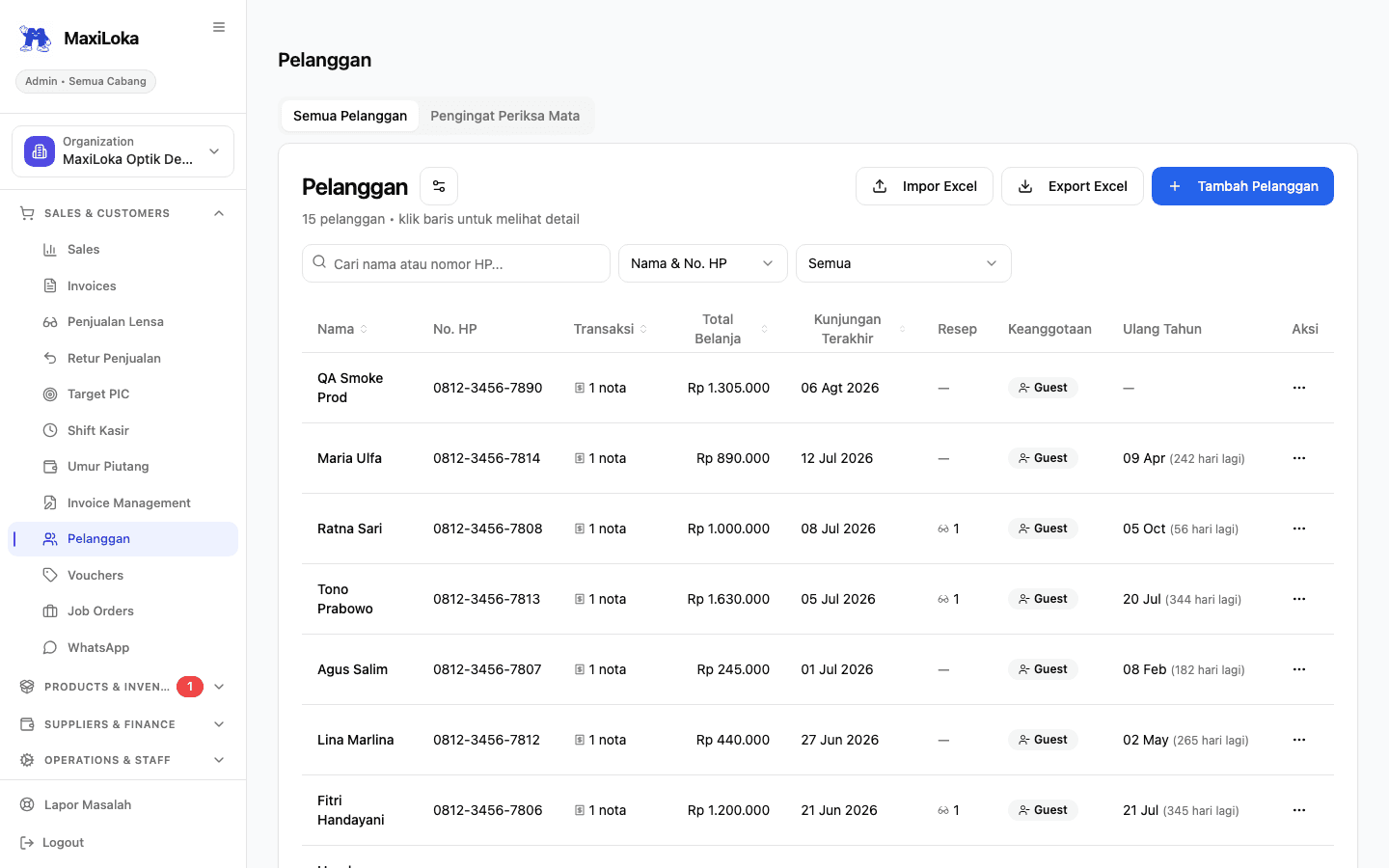Switch to Semua Pelanggan tab
Viewport: 1389px width, 868px height.
click(x=350, y=116)
